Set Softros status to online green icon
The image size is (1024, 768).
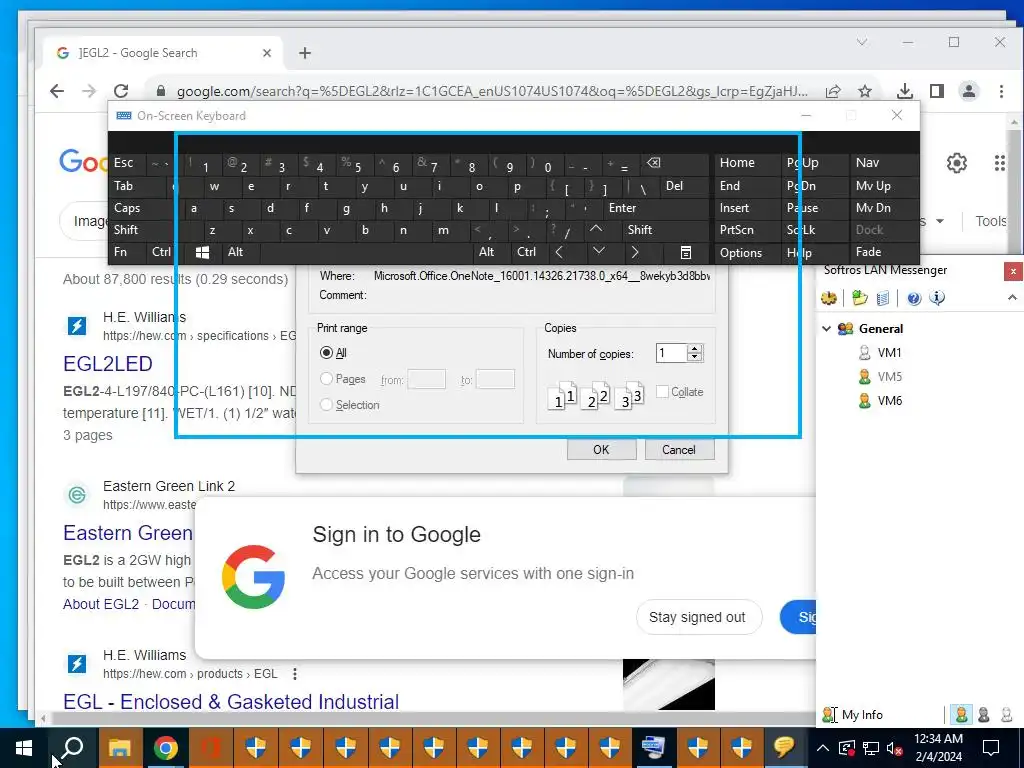pyautogui.click(x=961, y=714)
